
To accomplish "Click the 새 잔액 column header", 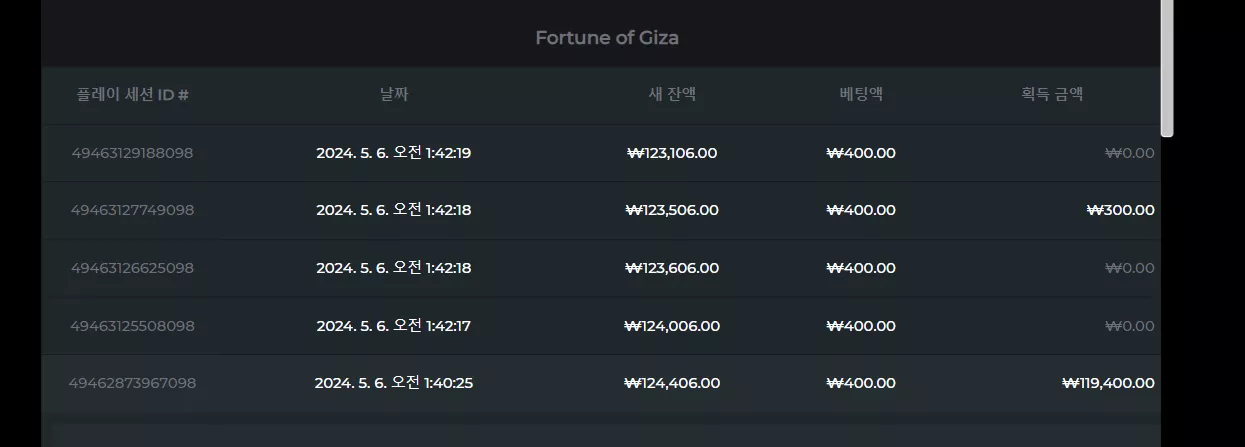I will pos(672,95).
